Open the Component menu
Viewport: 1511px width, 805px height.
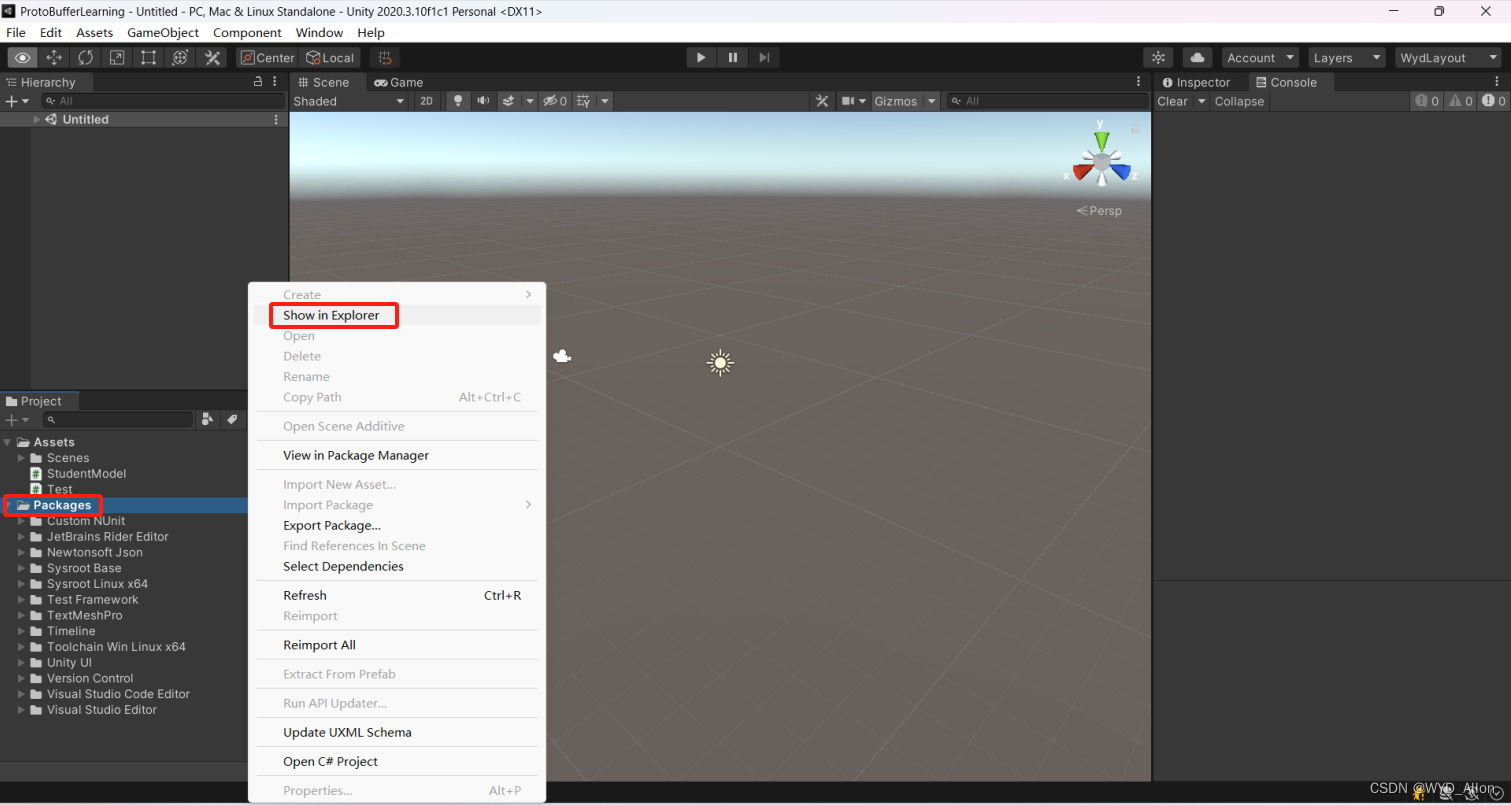(x=247, y=32)
